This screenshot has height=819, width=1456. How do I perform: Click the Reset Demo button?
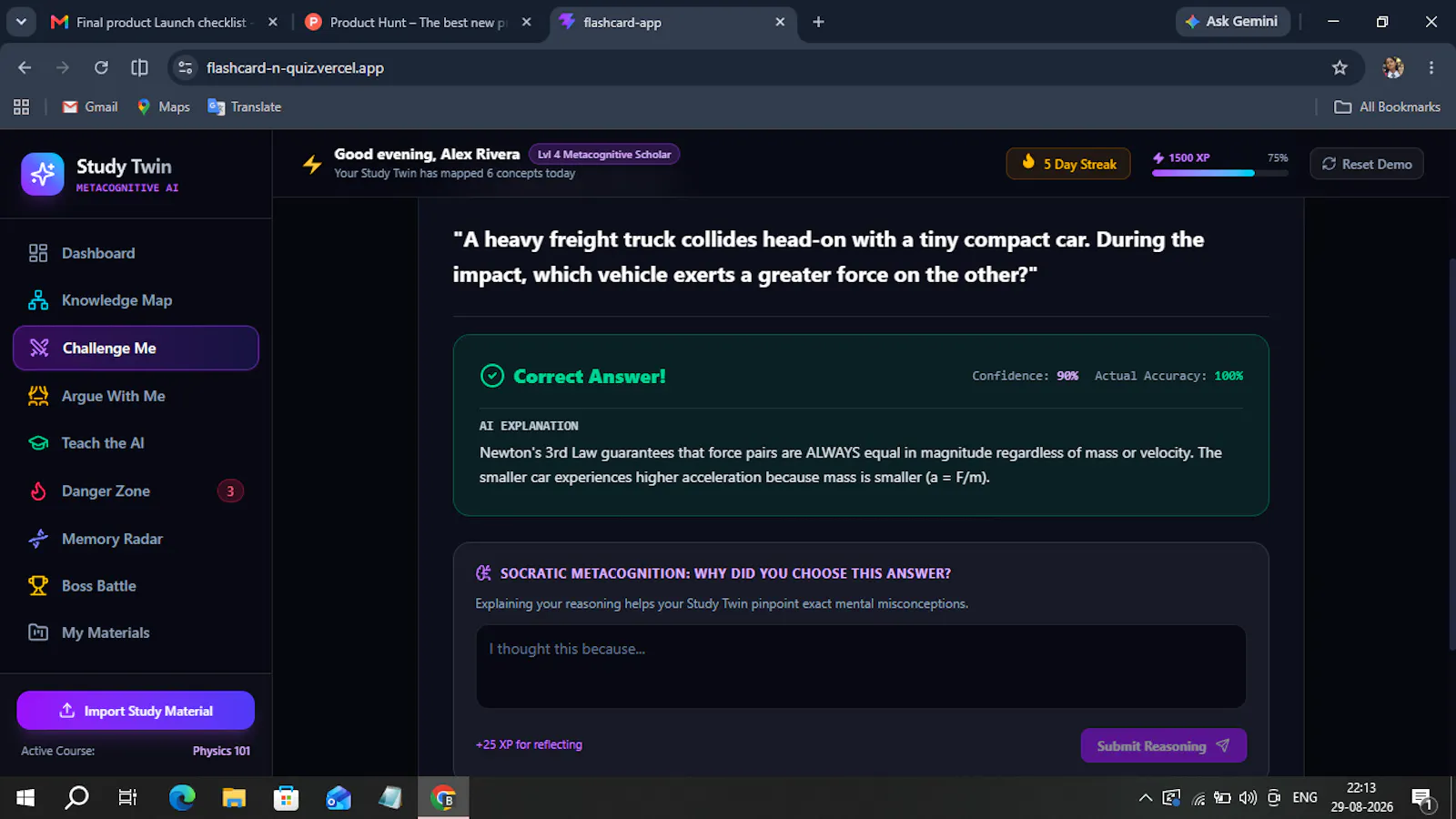pyautogui.click(x=1367, y=164)
